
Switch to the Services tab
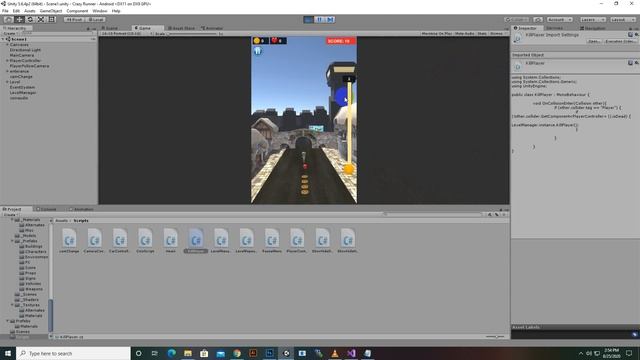[554, 28]
